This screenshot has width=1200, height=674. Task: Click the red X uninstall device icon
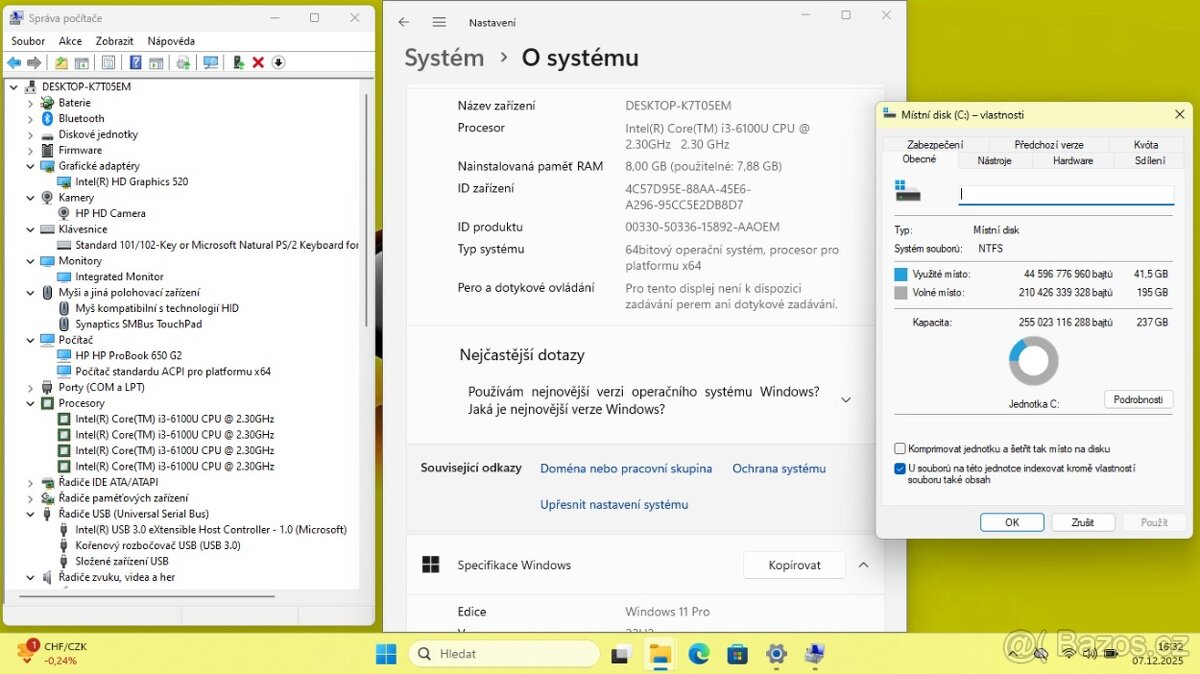click(258, 63)
